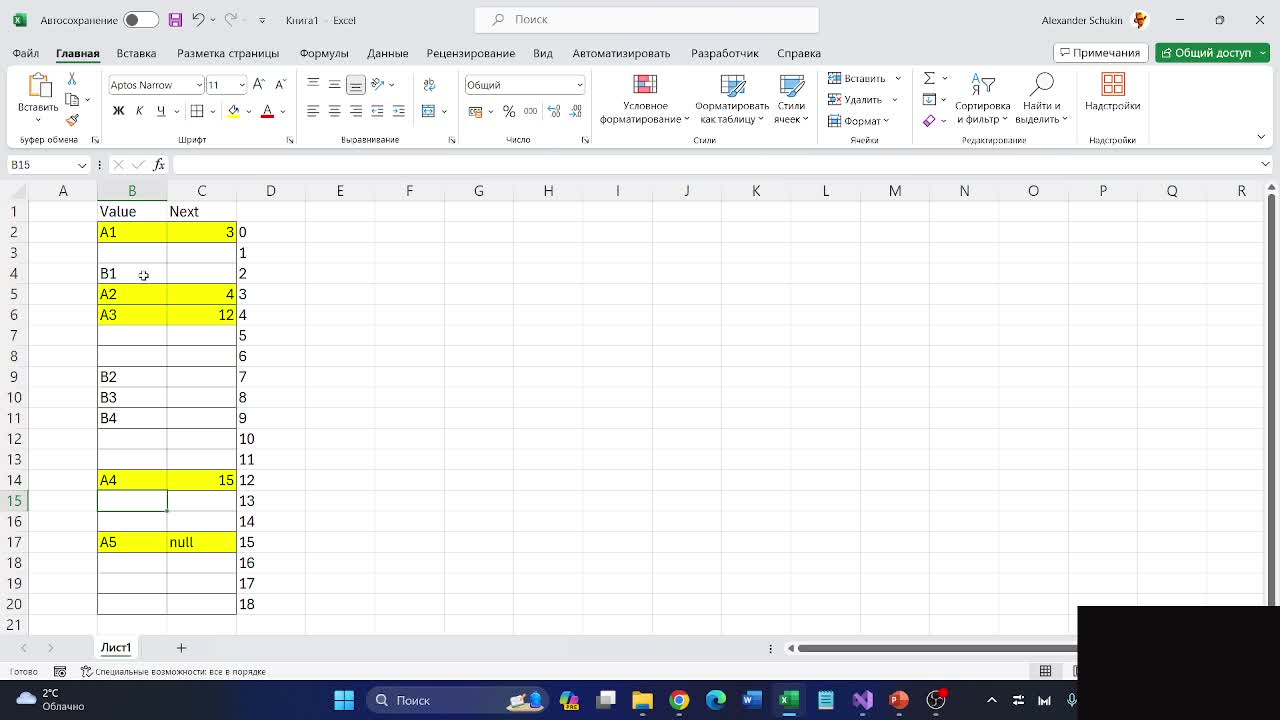The image size is (1280, 720).
Task: Click the borders grid icon
Action: point(197,111)
